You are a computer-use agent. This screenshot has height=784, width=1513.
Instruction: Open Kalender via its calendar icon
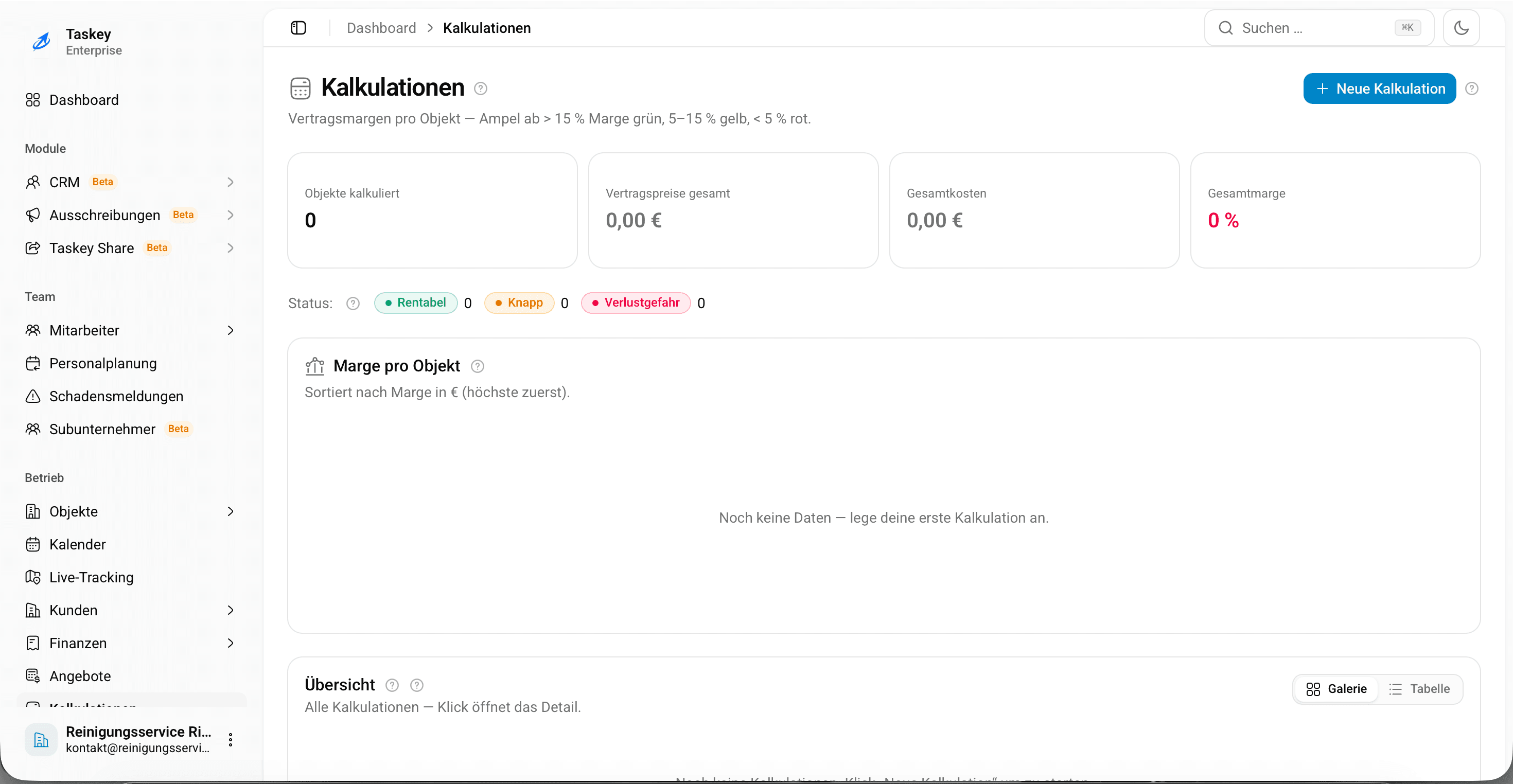click(33, 544)
